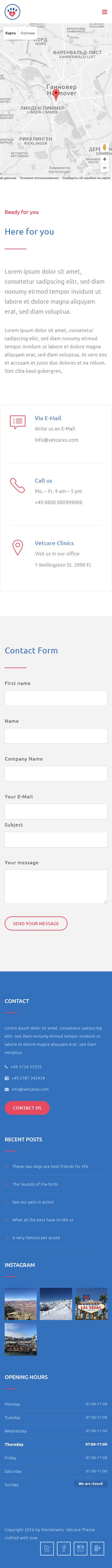
Task: Switch map to Спутник view
Action: pyautogui.click(x=27, y=33)
